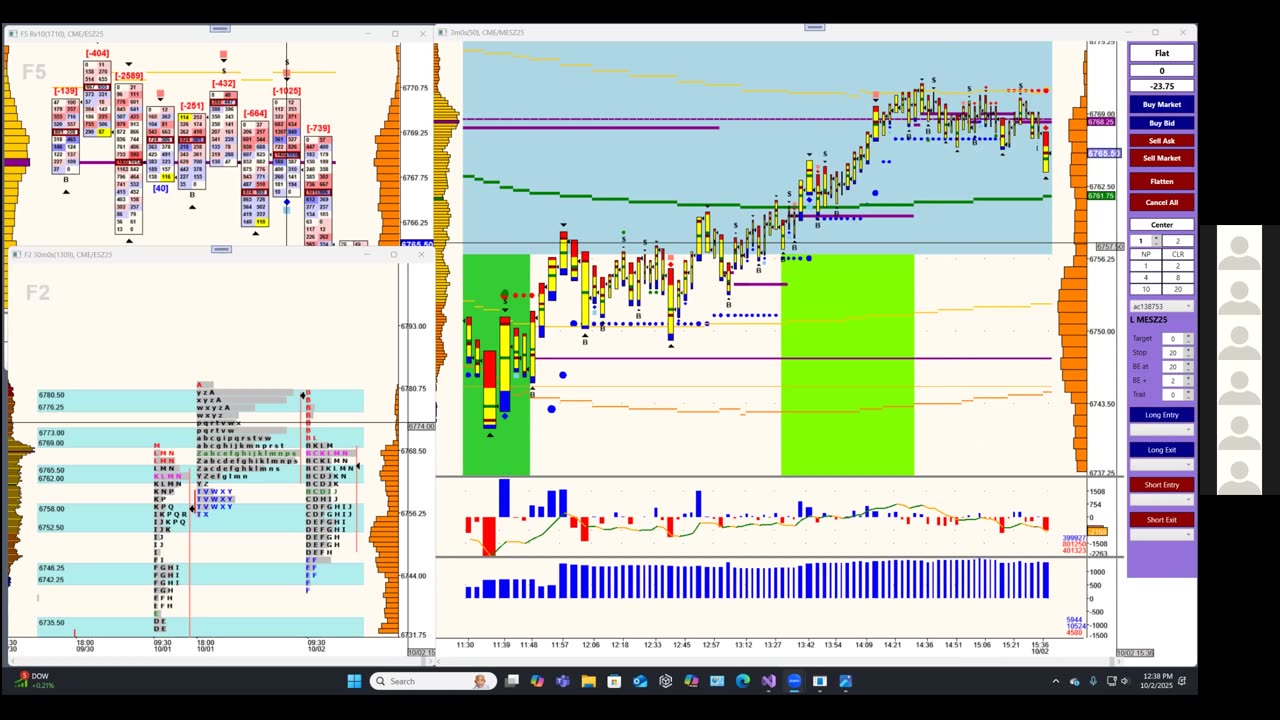
Task: Click the Short Exit button
Action: pos(1161,520)
